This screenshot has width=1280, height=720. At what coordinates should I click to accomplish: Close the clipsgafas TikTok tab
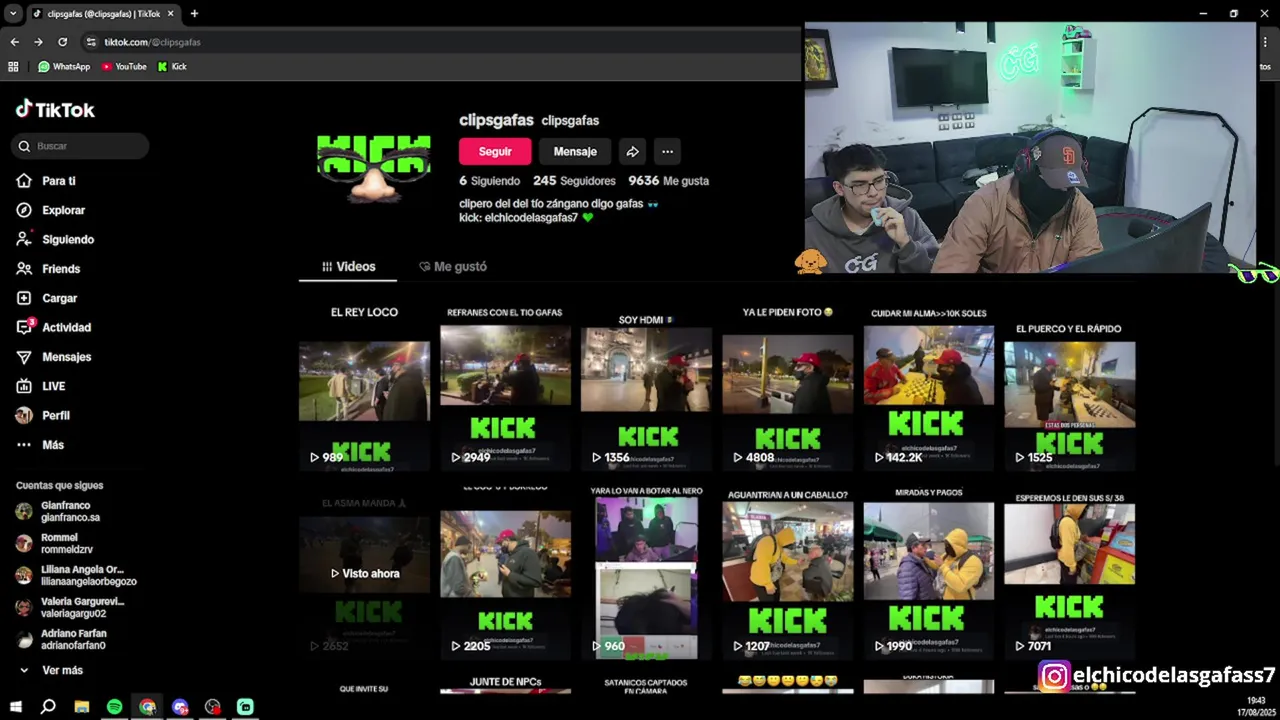[x=170, y=14]
